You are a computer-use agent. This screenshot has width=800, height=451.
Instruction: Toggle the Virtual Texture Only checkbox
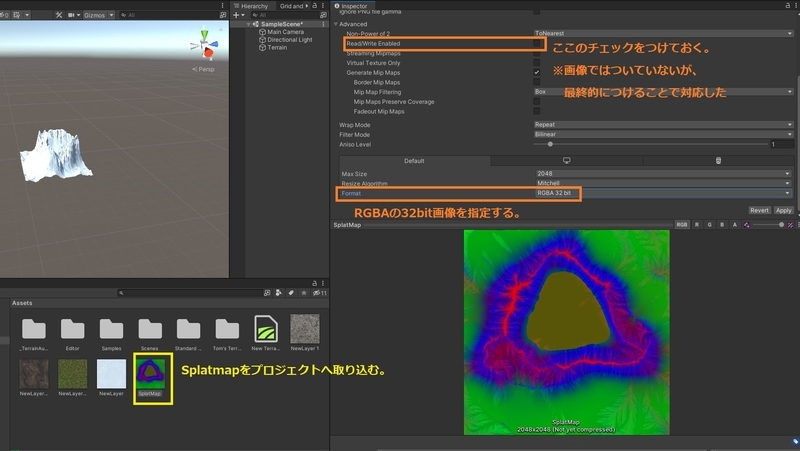point(537,63)
